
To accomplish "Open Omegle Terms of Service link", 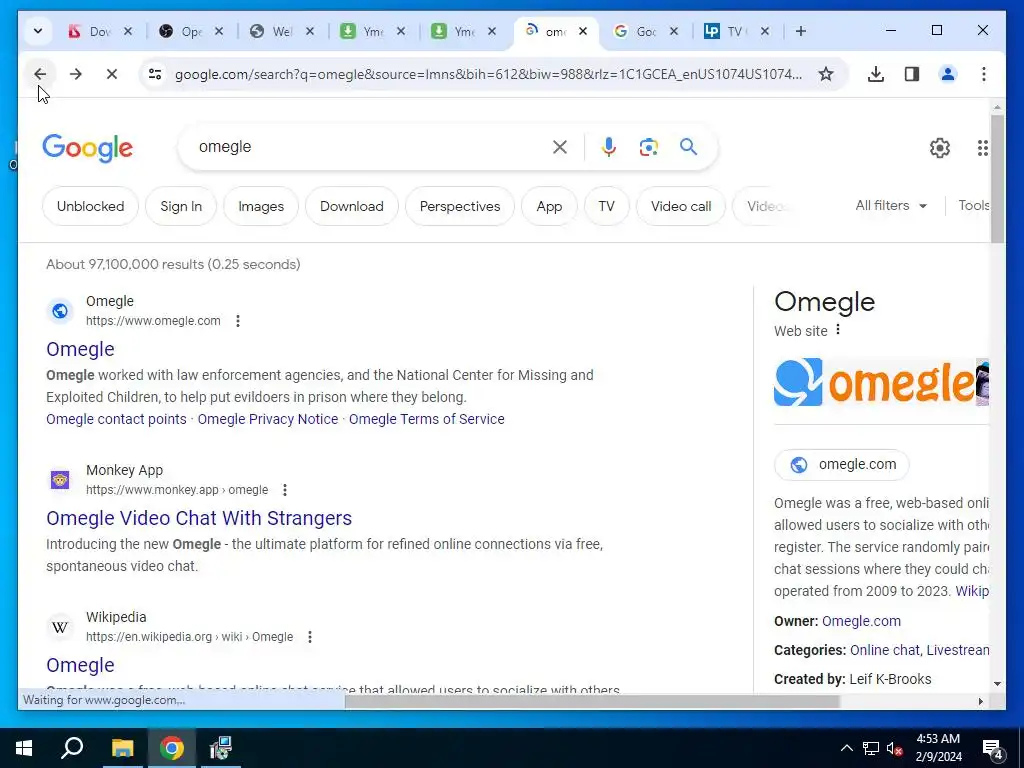I will pos(426,419).
